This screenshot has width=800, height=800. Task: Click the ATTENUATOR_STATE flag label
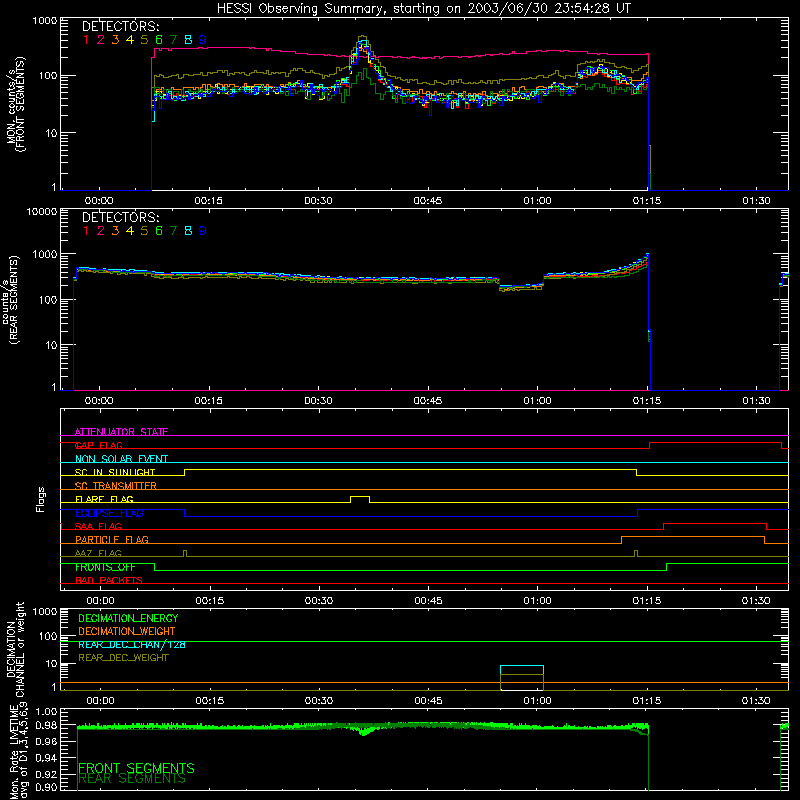(121, 432)
